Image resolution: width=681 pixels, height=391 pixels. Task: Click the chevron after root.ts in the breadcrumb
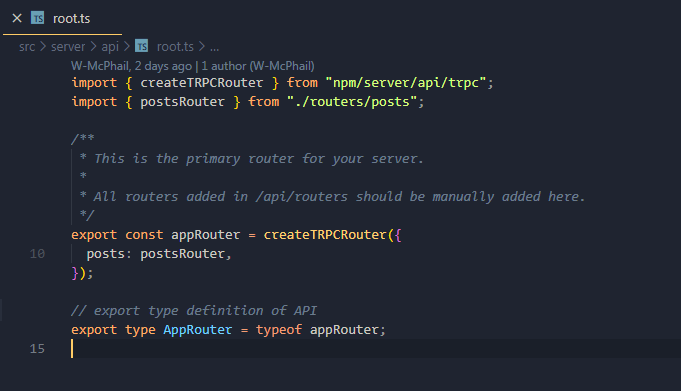202,46
